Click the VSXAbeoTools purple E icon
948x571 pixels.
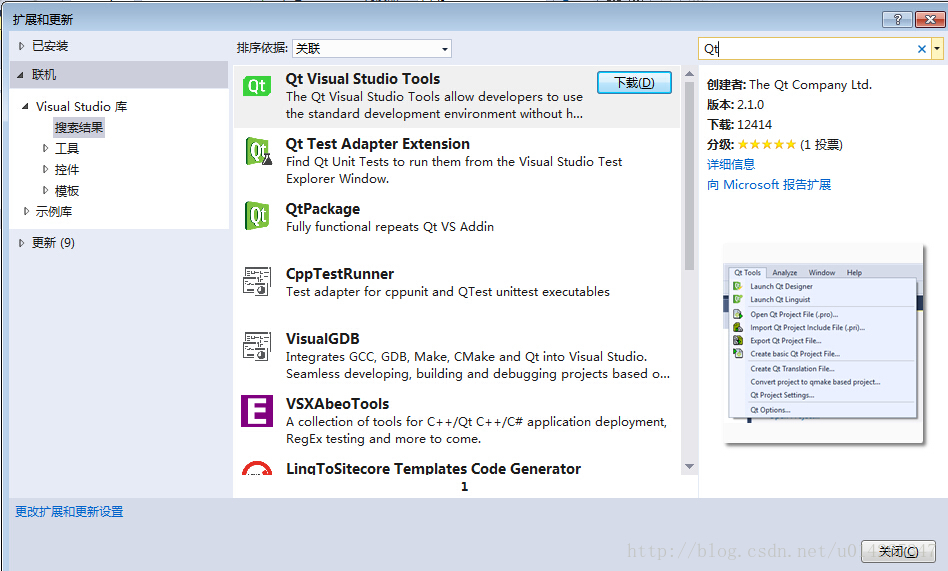[x=257, y=411]
